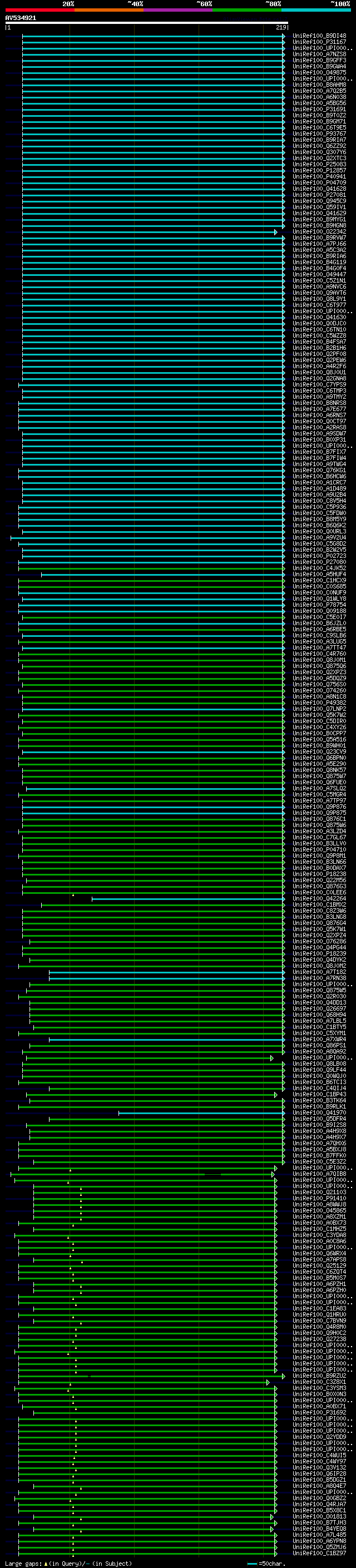
Task: Select hit UniRef100_A7T182
Action: (319, 972)
